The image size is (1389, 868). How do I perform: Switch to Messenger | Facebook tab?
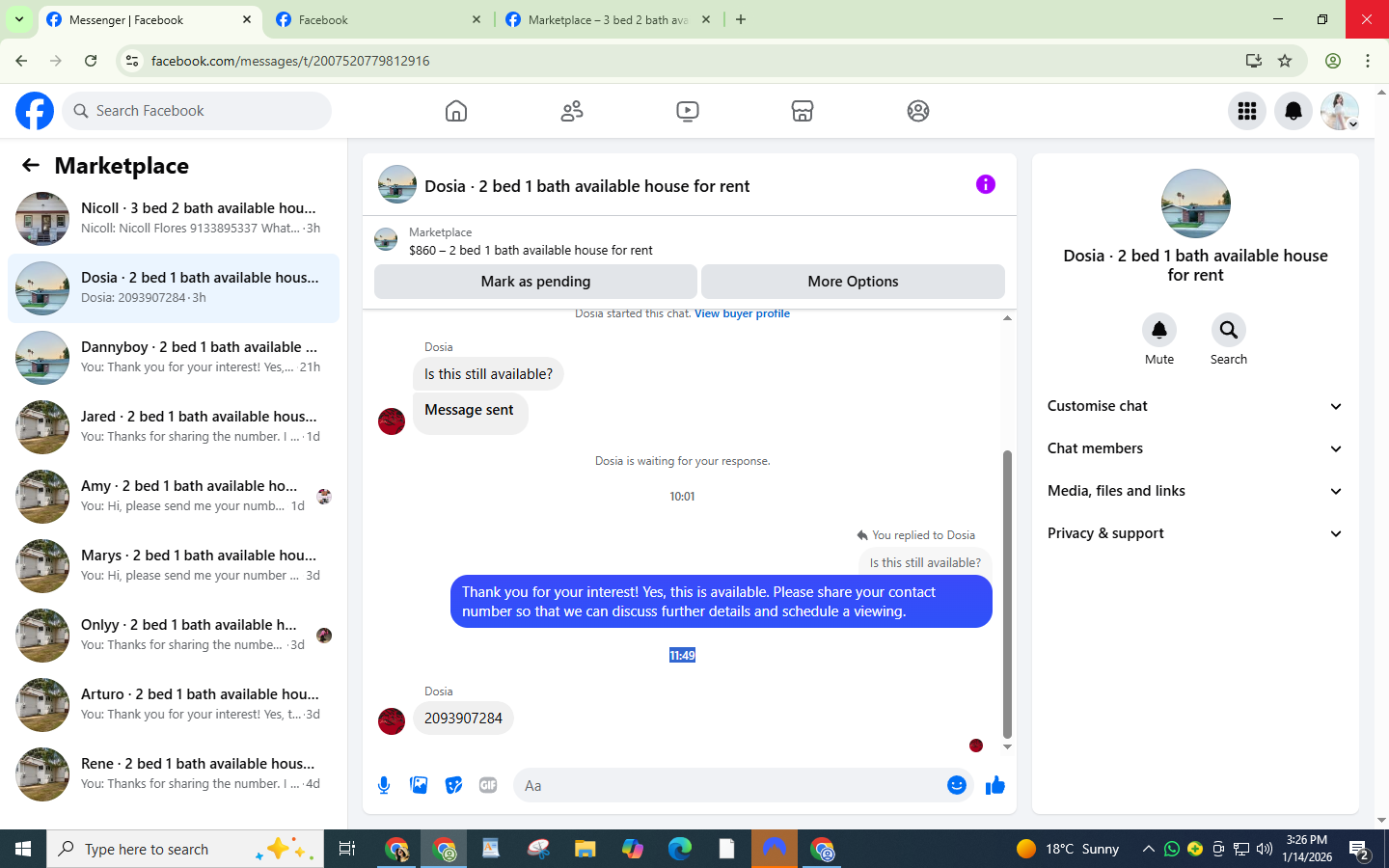[x=149, y=19]
